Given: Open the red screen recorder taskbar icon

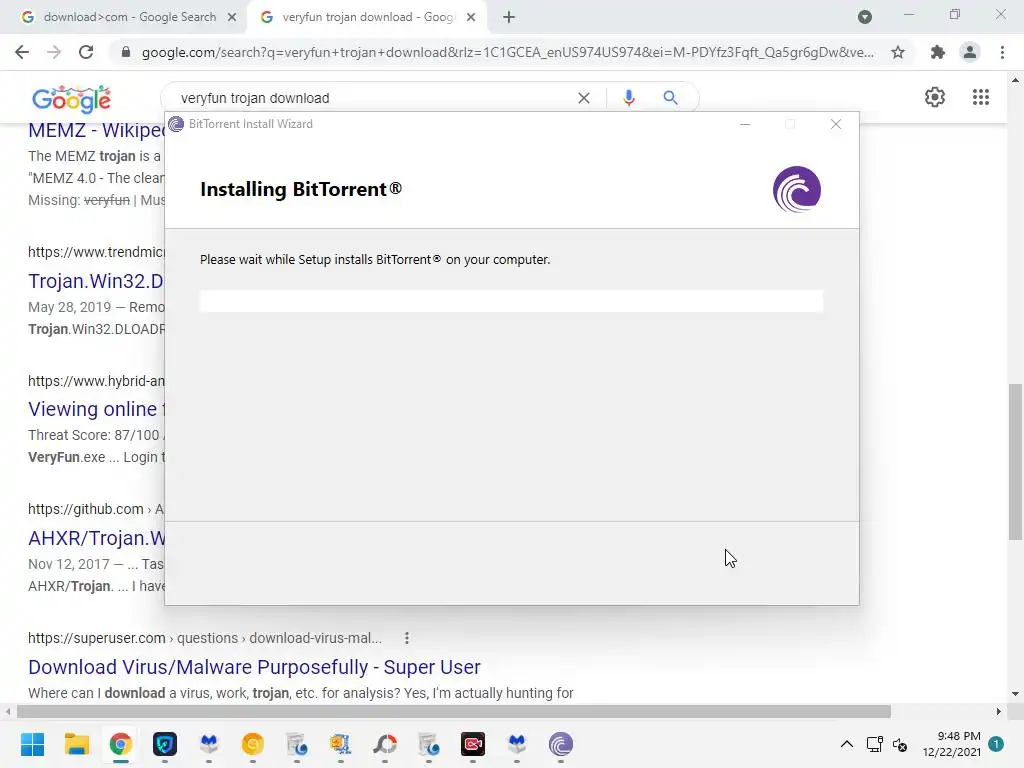Looking at the screenshot, I should point(473,744).
